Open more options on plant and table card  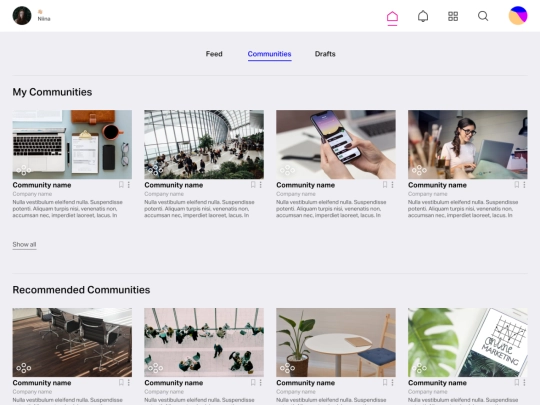click(x=393, y=382)
